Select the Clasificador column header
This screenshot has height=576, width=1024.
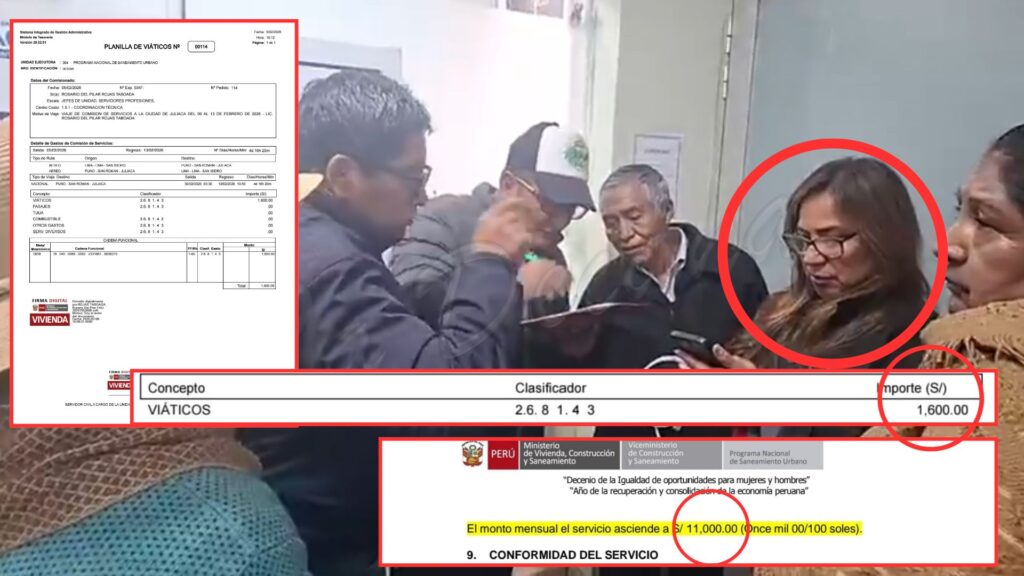550,388
